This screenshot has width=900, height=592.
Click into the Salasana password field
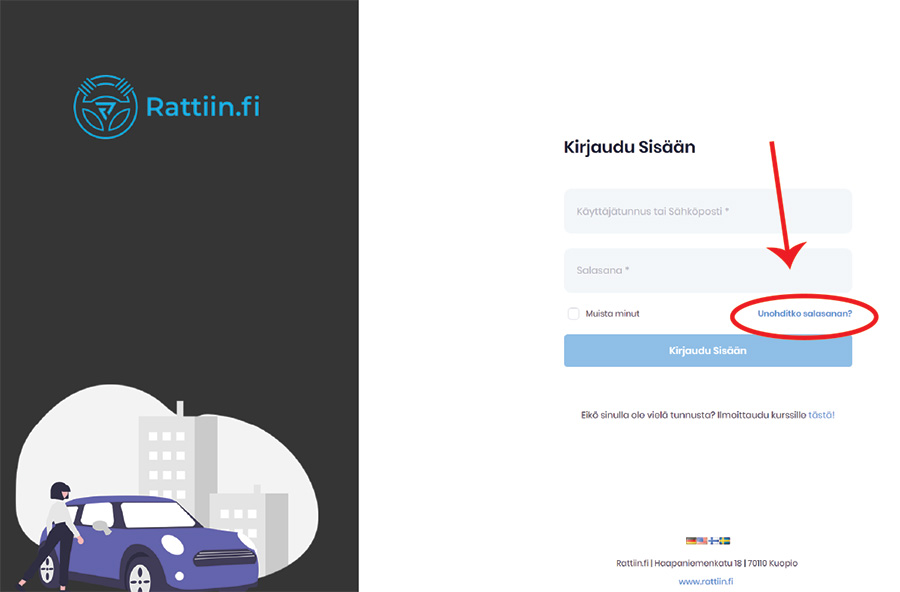click(x=707, y=270)
